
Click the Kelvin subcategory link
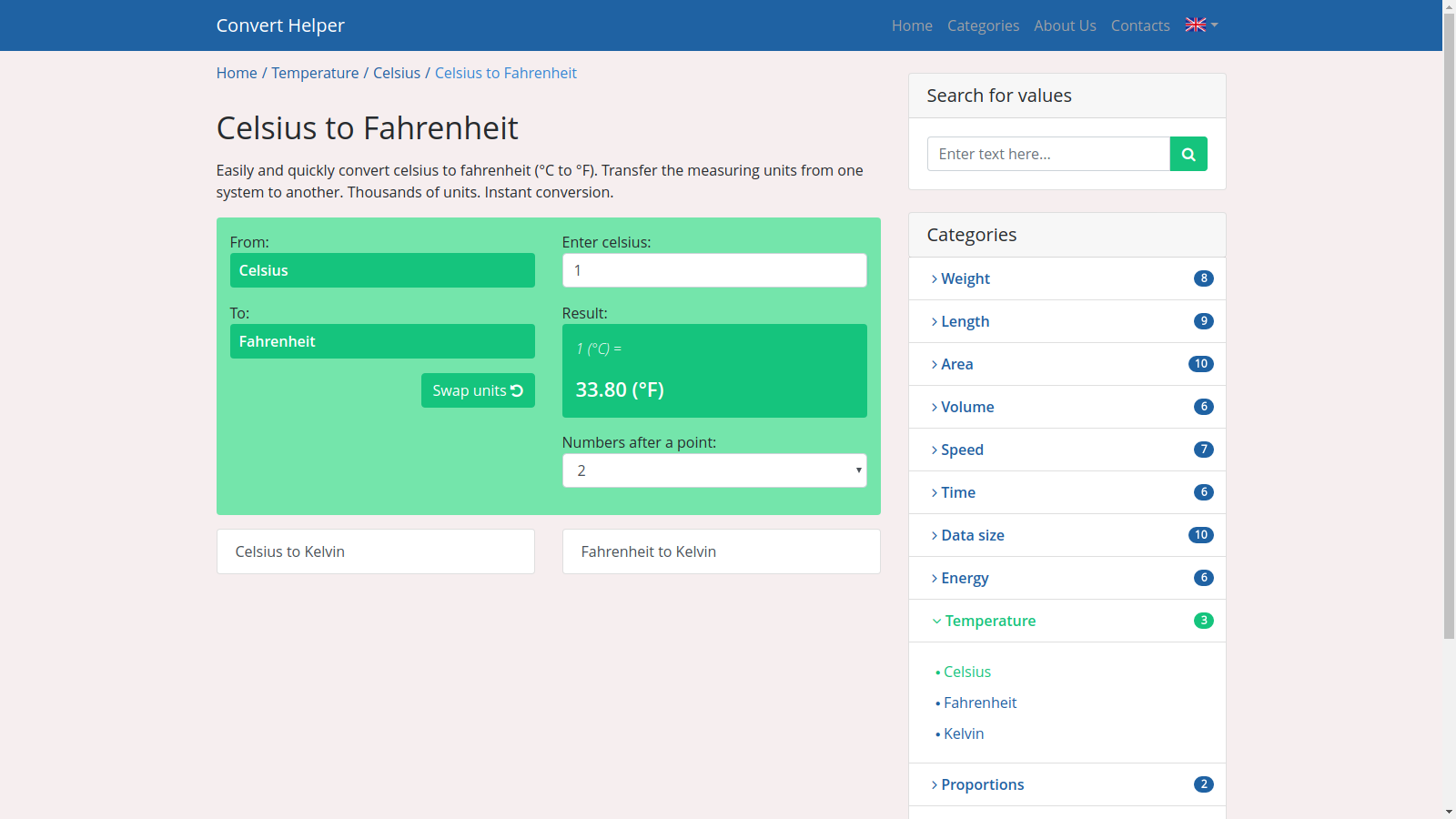point(964,733)
